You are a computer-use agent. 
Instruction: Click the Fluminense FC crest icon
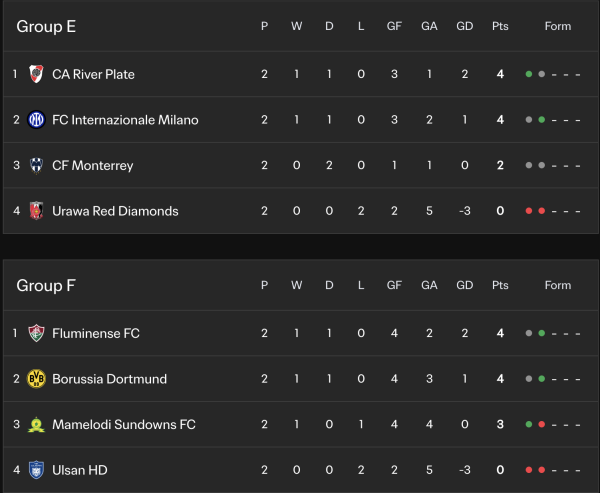coord(37,333)
